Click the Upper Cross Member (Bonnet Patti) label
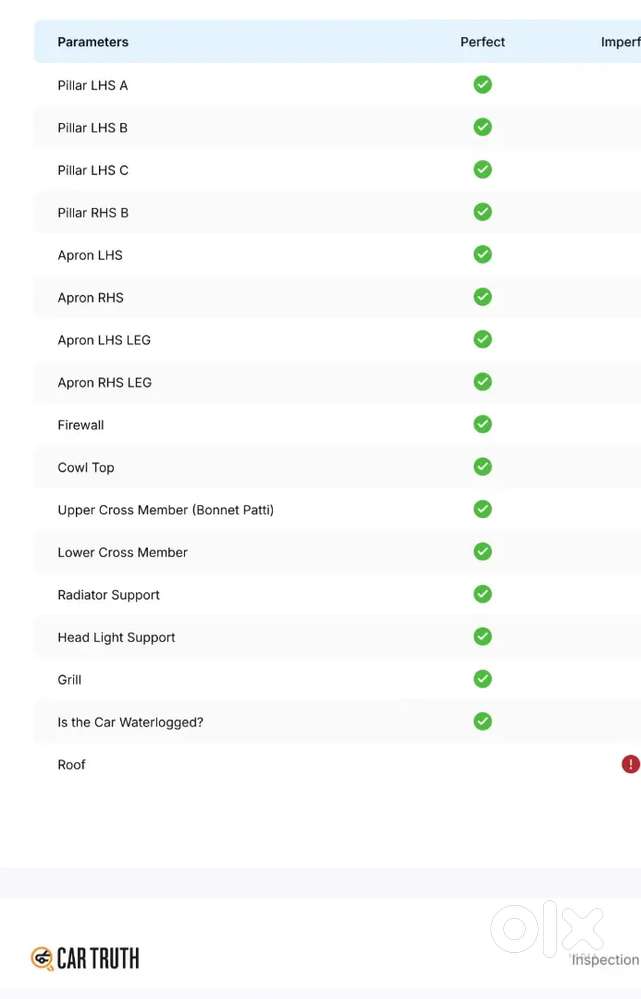The image size is (641, 999). point(166,510)
